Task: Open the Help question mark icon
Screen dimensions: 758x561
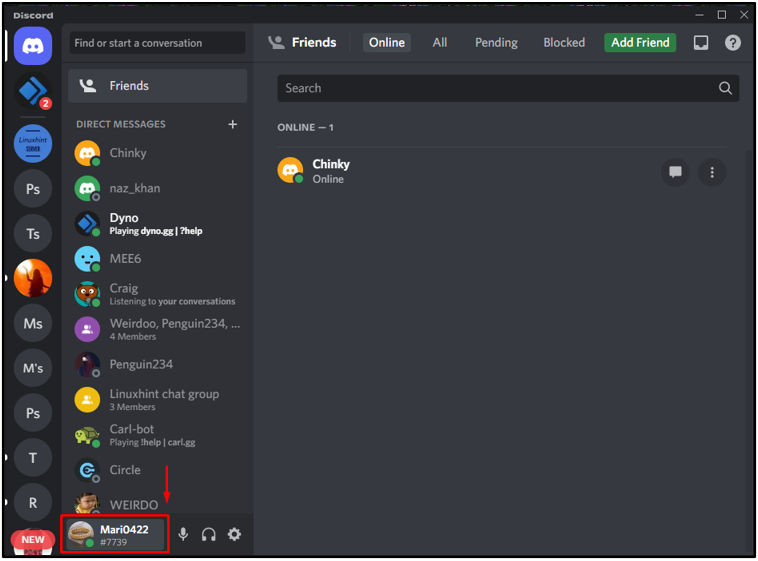Action: click(733, 43)
